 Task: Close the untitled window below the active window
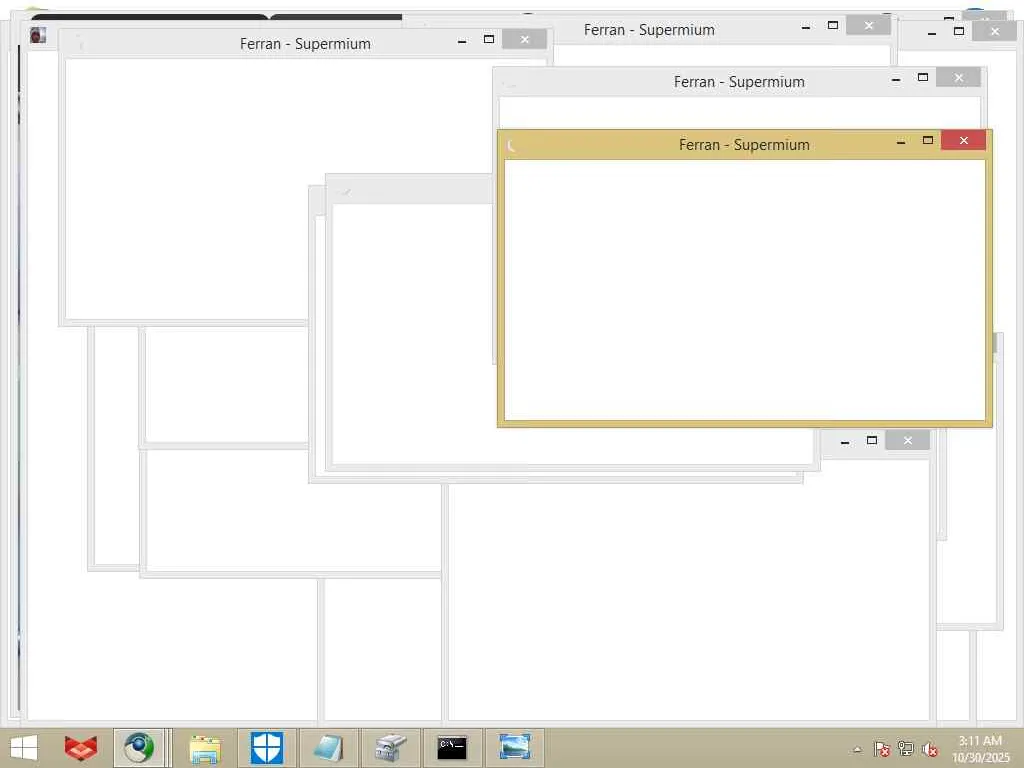pyautogui.click(x=908, y=440)
